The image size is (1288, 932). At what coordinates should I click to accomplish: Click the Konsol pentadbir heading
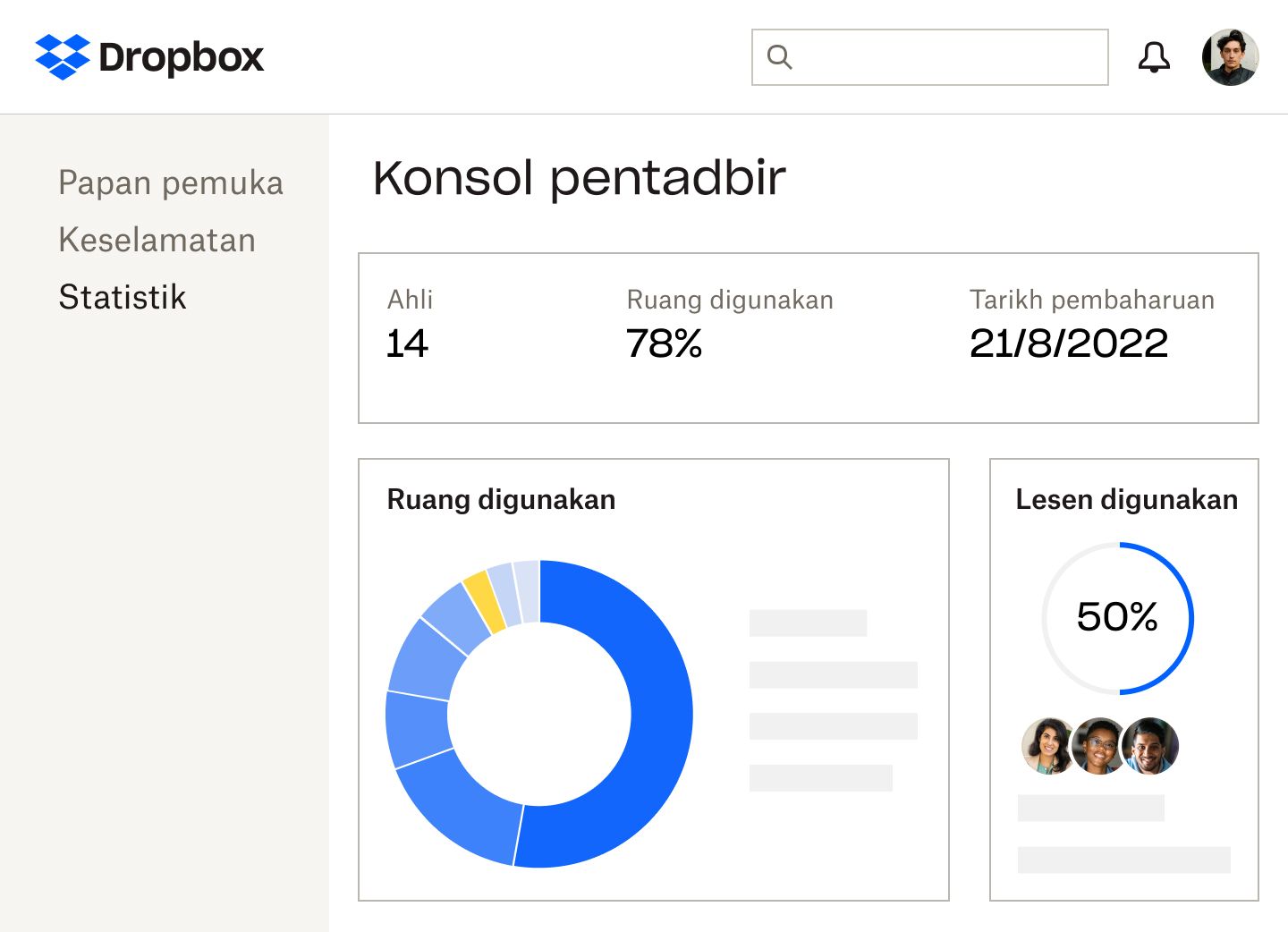coord(580,177)
